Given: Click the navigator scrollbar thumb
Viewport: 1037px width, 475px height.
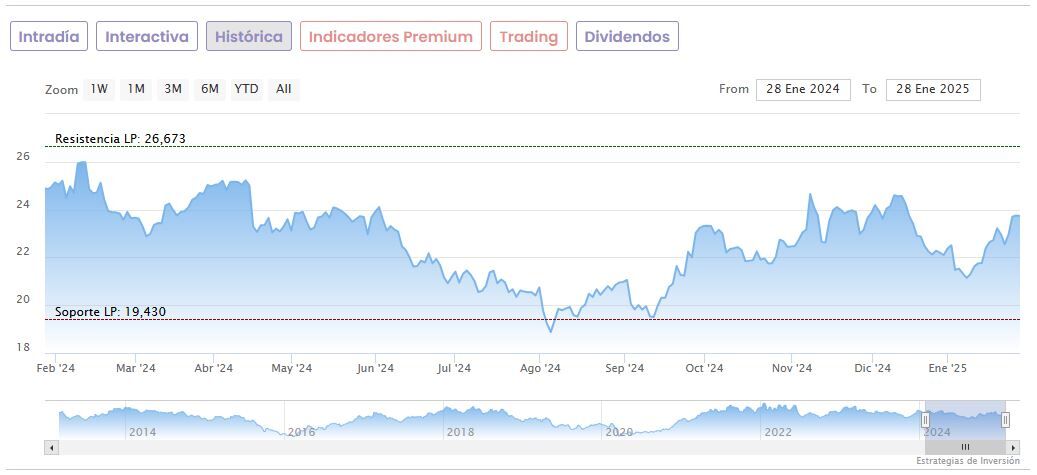Looking at the screenshot, I should (x=965, y=447).
